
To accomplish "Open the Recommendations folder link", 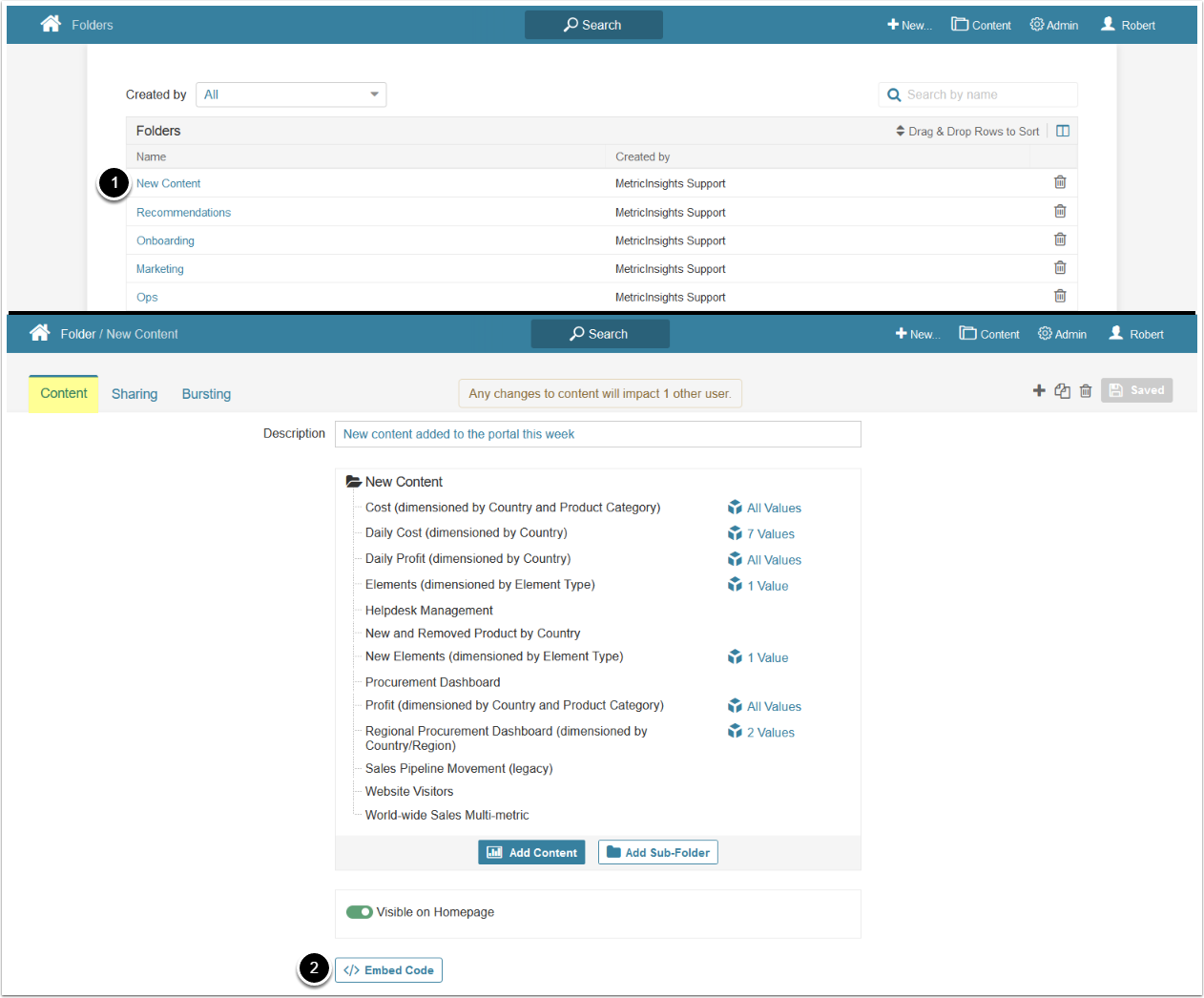I will [183, 213].
